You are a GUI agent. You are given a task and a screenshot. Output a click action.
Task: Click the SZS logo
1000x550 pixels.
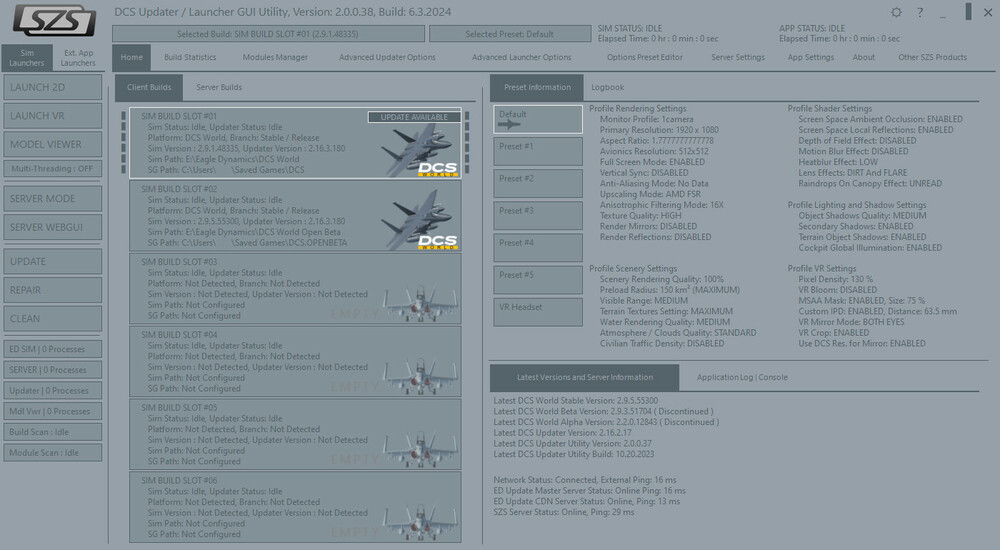pos(55,20)
